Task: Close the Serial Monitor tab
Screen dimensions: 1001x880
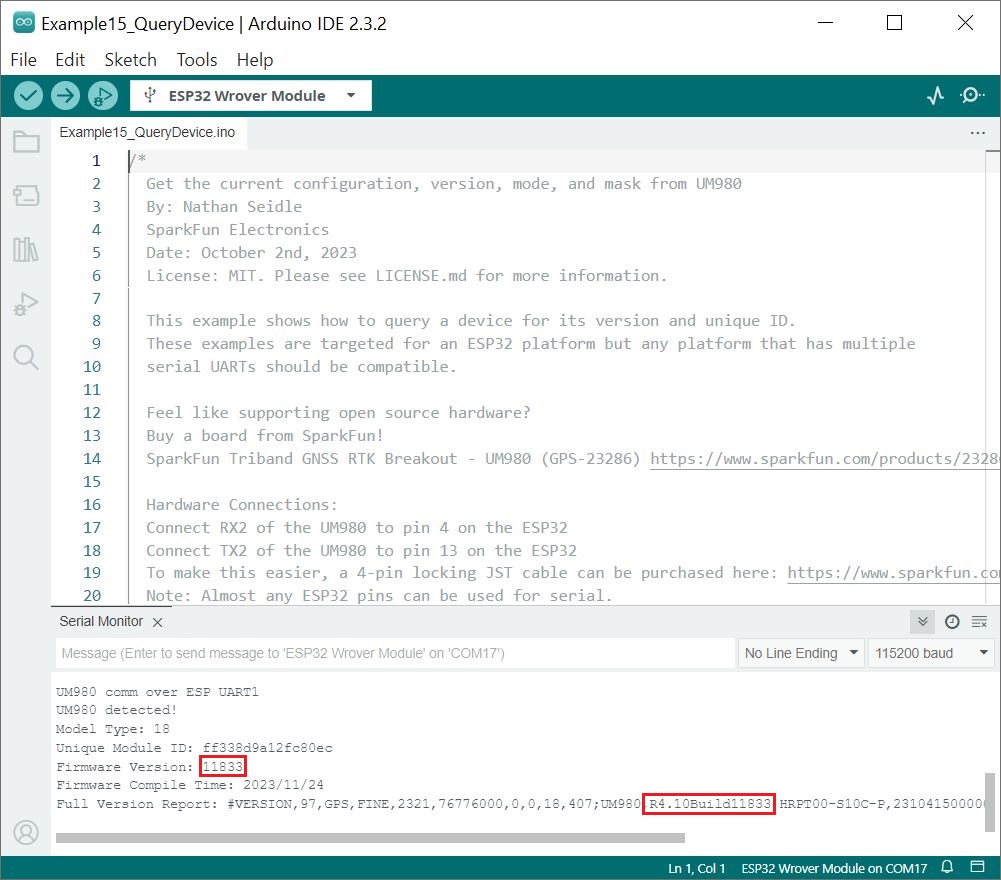Action: point(157,622)
